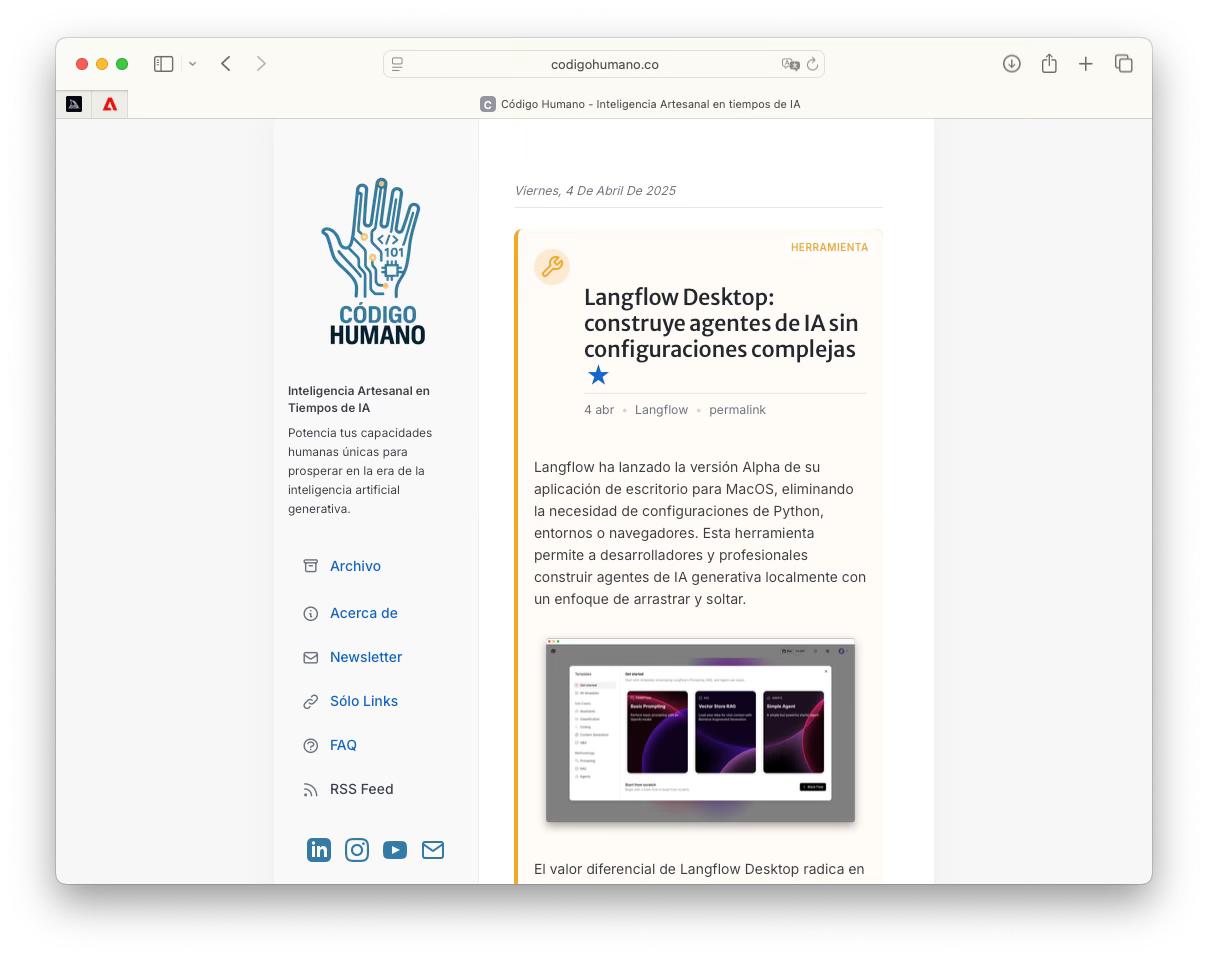Go forward to the next page
The image size is (1208, 958).
pyautogui.click(x=261, y=64)
